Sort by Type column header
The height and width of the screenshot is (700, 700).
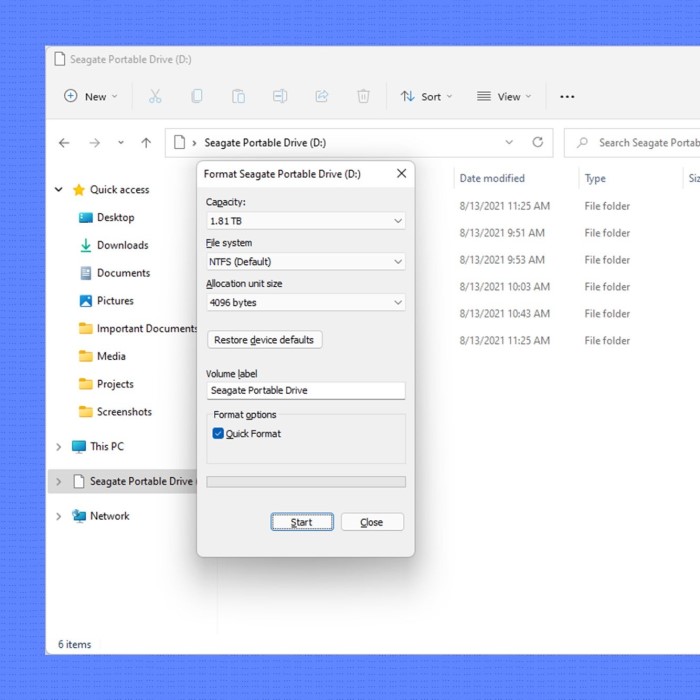(x=595, y=178)
